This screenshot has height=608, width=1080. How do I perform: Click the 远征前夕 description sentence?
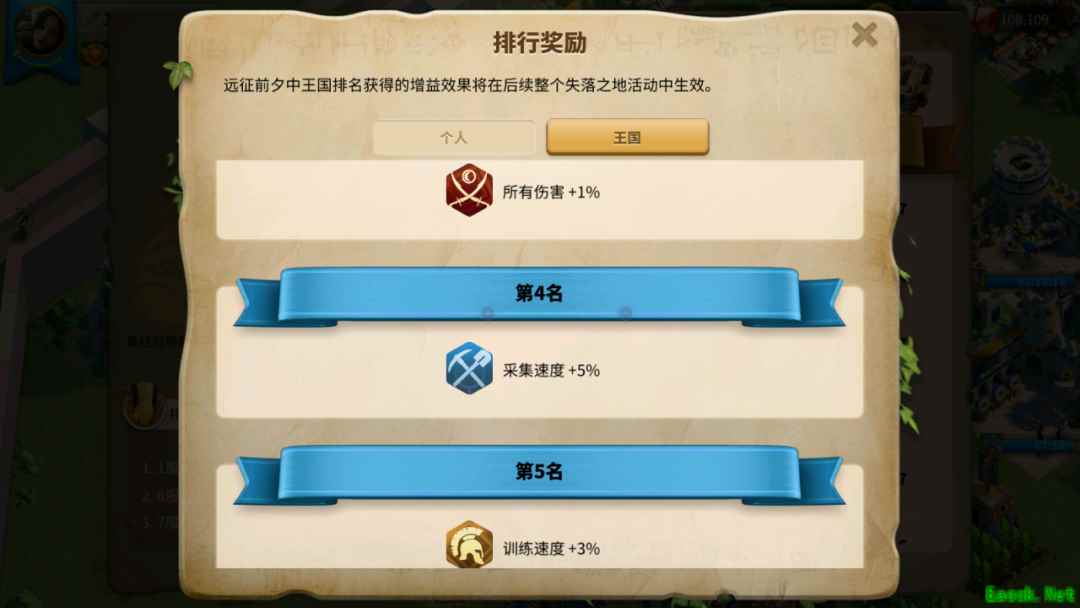tap(468, 85)
